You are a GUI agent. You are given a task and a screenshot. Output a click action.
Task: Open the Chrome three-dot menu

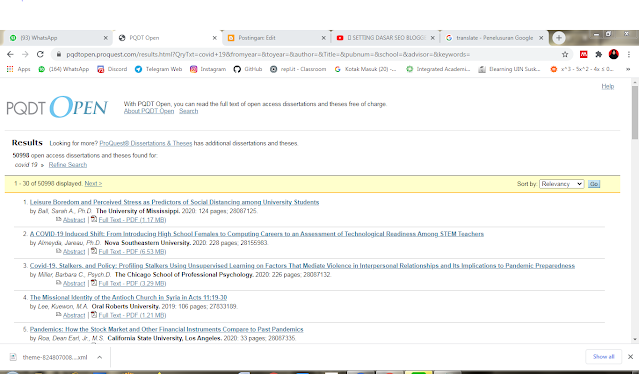[x=629, y=54]
